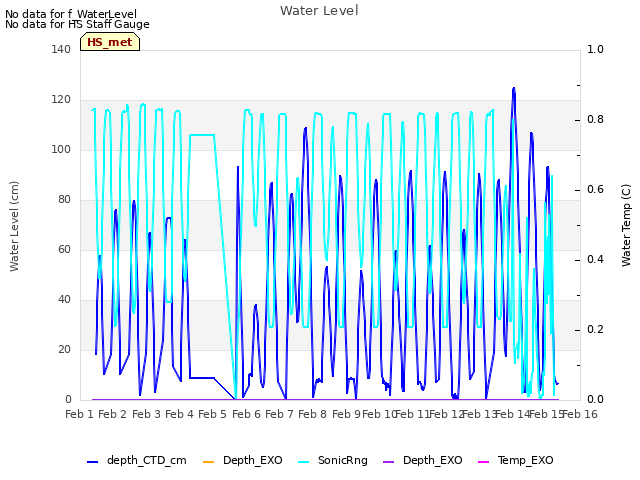This screenshot has height=480, width=640.
Task: Click the 'No data for HS Staff Gauge' message
Action: 77,24
